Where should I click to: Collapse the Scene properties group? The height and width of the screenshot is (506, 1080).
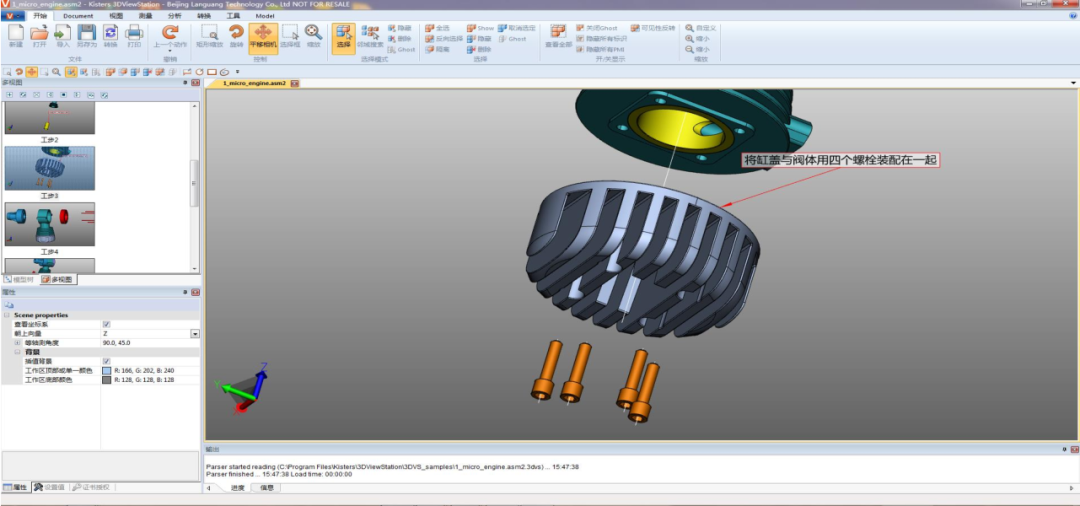[x=7, y=315]
